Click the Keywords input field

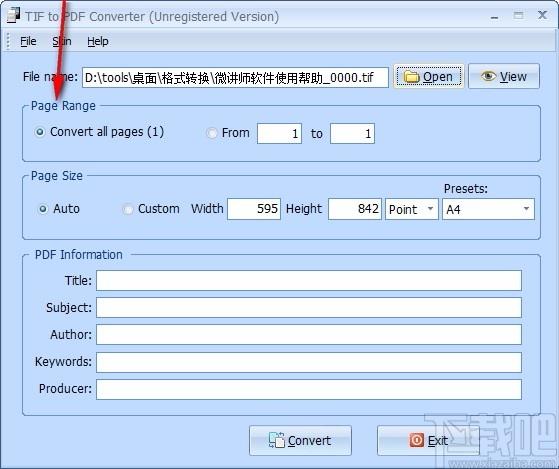[x=309, y=362]
